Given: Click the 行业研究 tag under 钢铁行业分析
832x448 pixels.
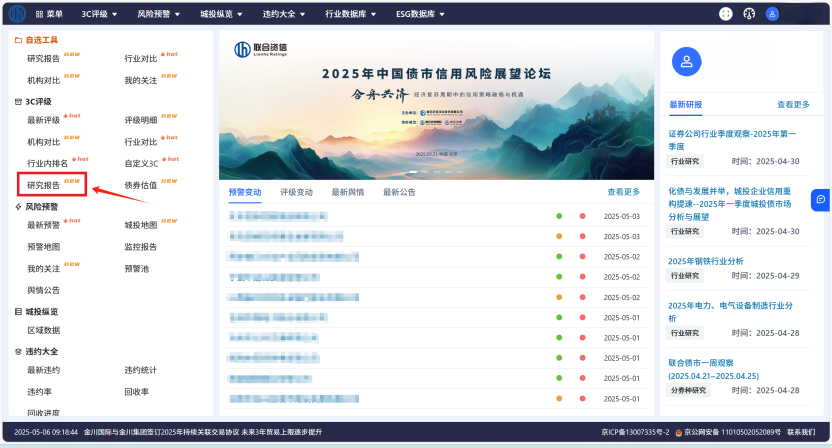Looking at the screenshot, I should pos(684,275).
